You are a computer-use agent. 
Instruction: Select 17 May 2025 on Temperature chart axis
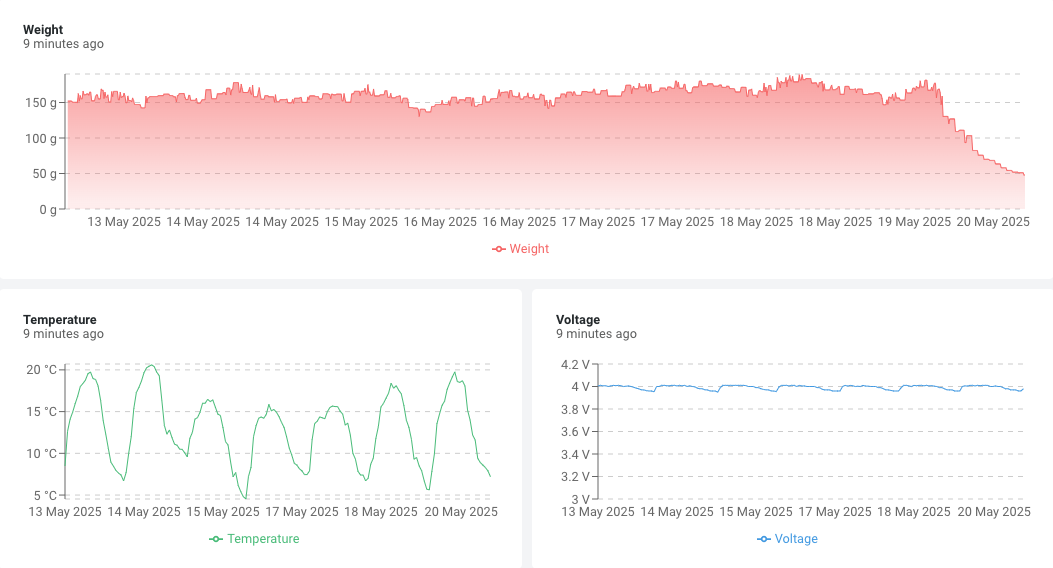click(x=302, y=512)
